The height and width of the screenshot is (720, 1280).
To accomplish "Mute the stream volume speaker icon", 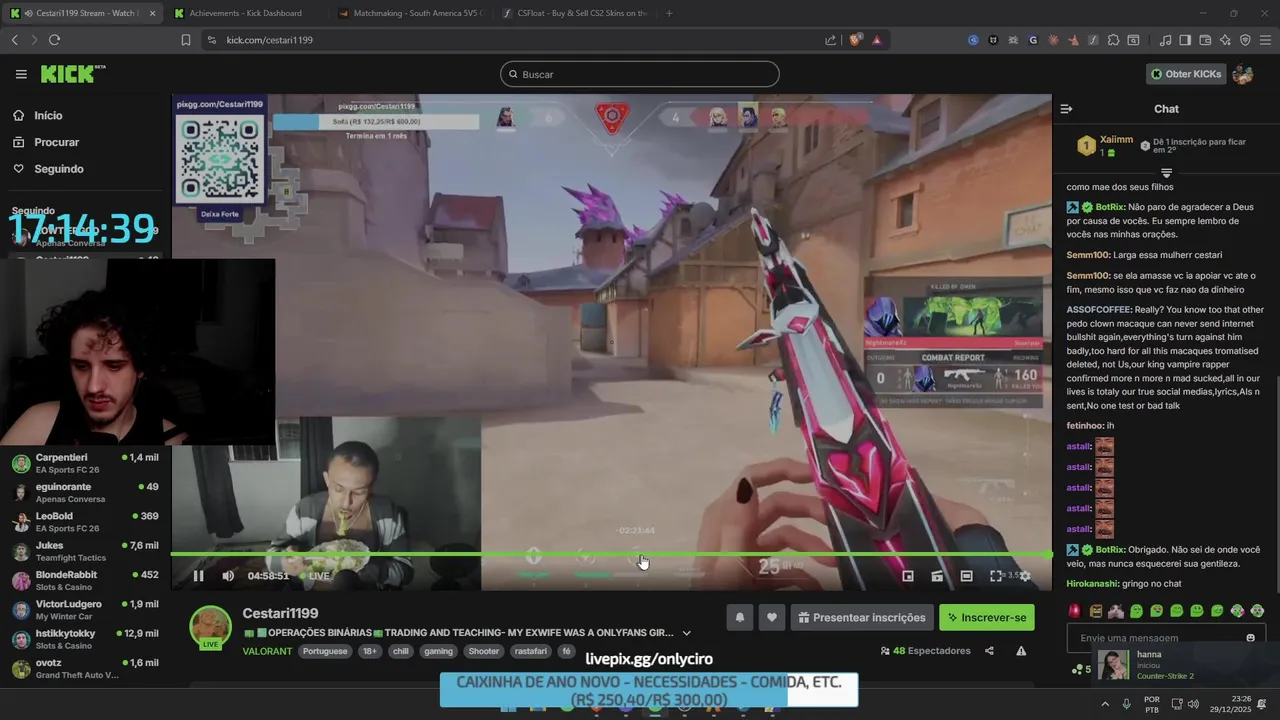I will coord(228,576).
